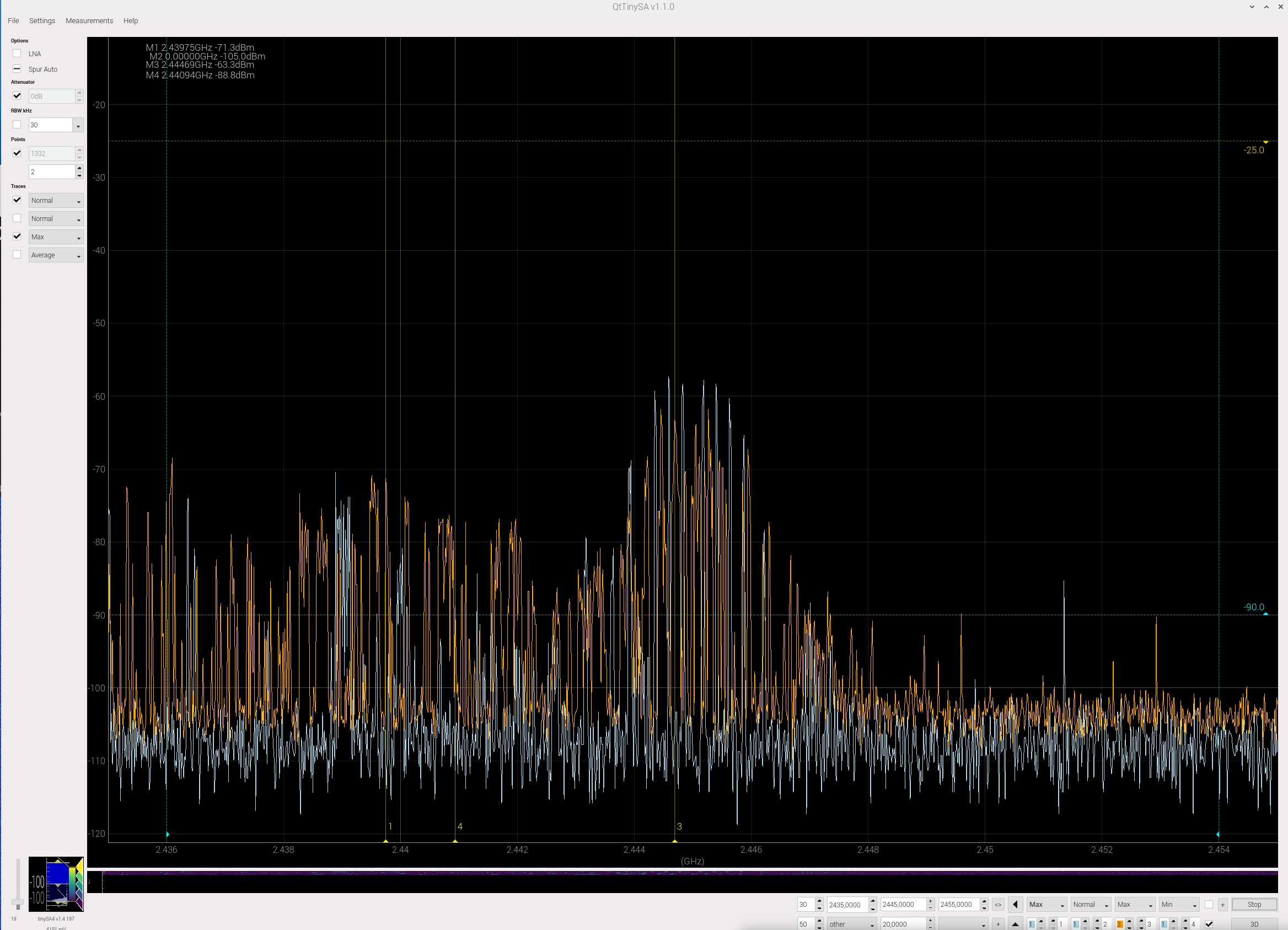Enable the LNA checkbox
Viewport: 1288px width, 930px height.
point(17,53)
